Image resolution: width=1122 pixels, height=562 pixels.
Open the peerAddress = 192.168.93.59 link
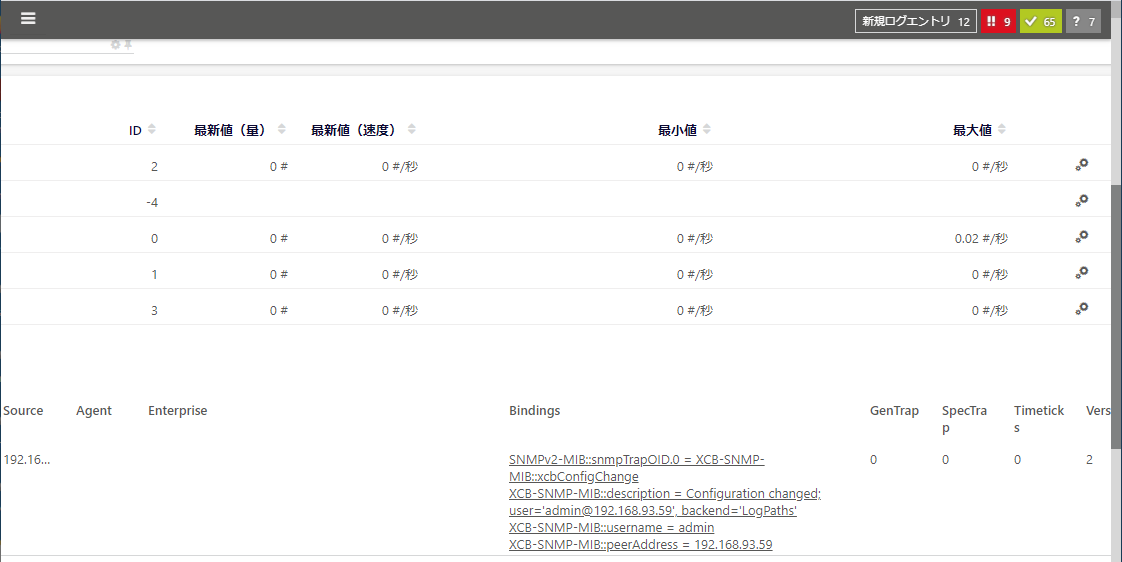[640, 545]
